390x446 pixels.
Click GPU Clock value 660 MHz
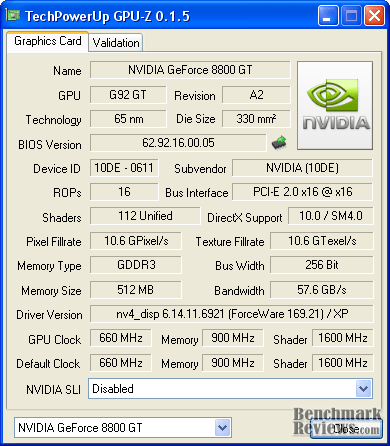tap(121, 338)
